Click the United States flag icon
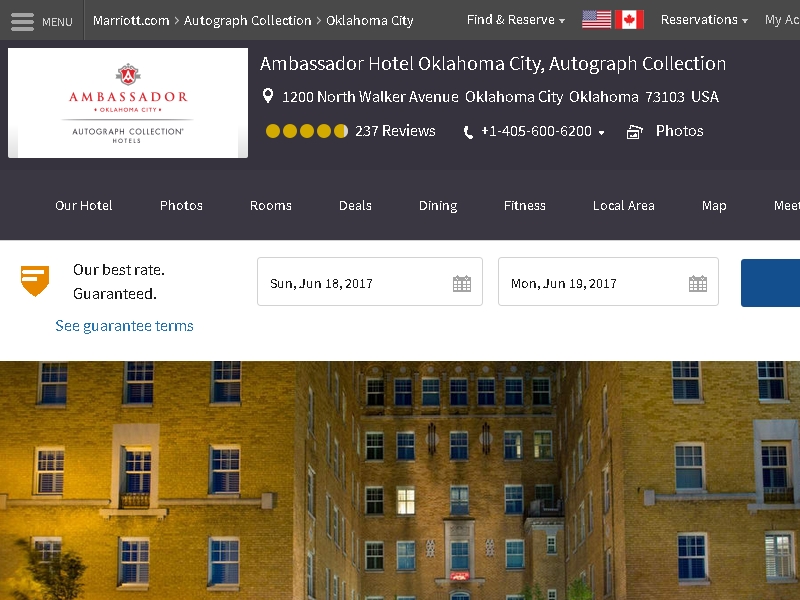Image resolution: width=800 pixels, height=600 pixels. point(596,20)
